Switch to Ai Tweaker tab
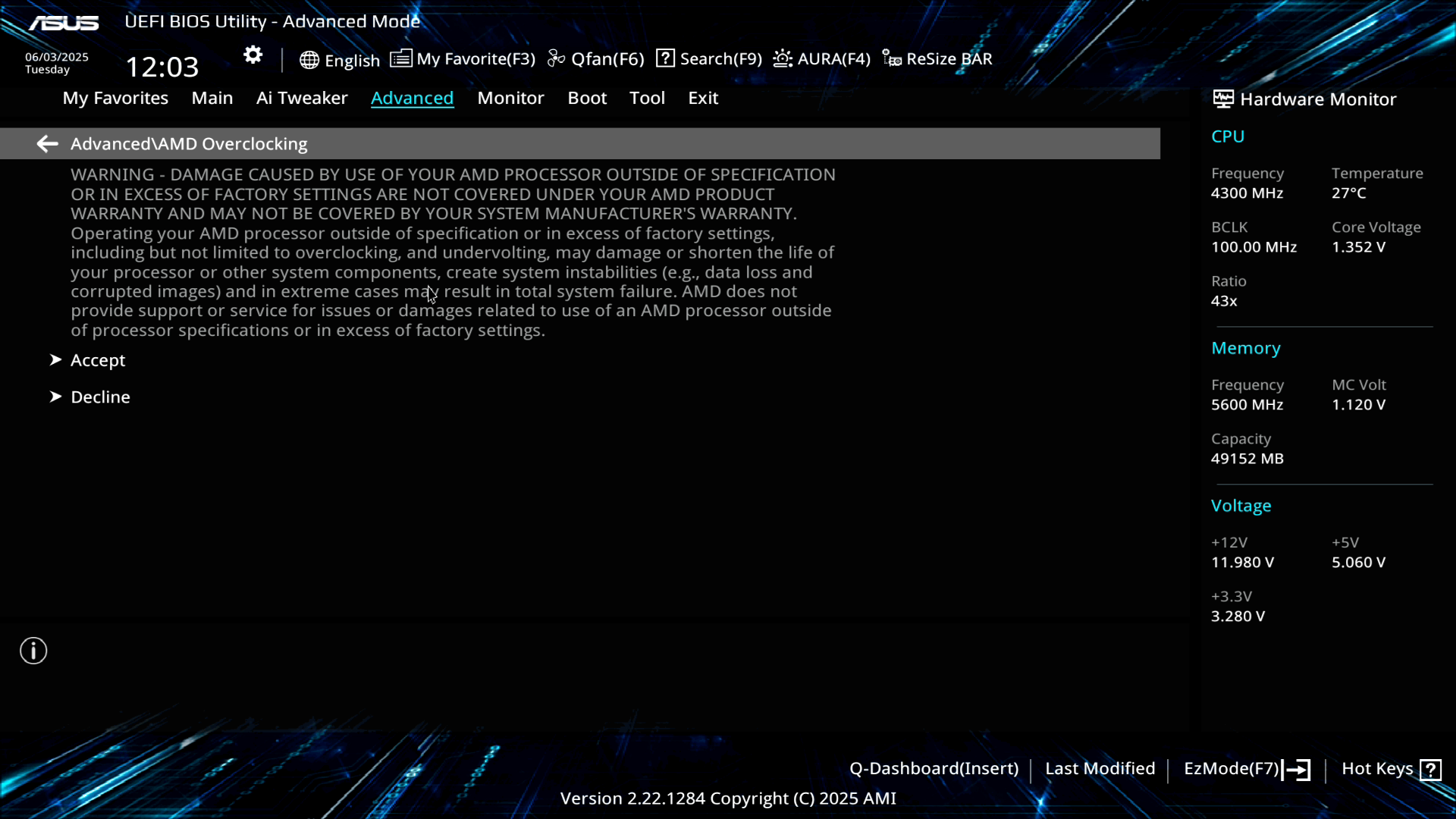Screen dimensions: 1456x819 coord(302,98)
